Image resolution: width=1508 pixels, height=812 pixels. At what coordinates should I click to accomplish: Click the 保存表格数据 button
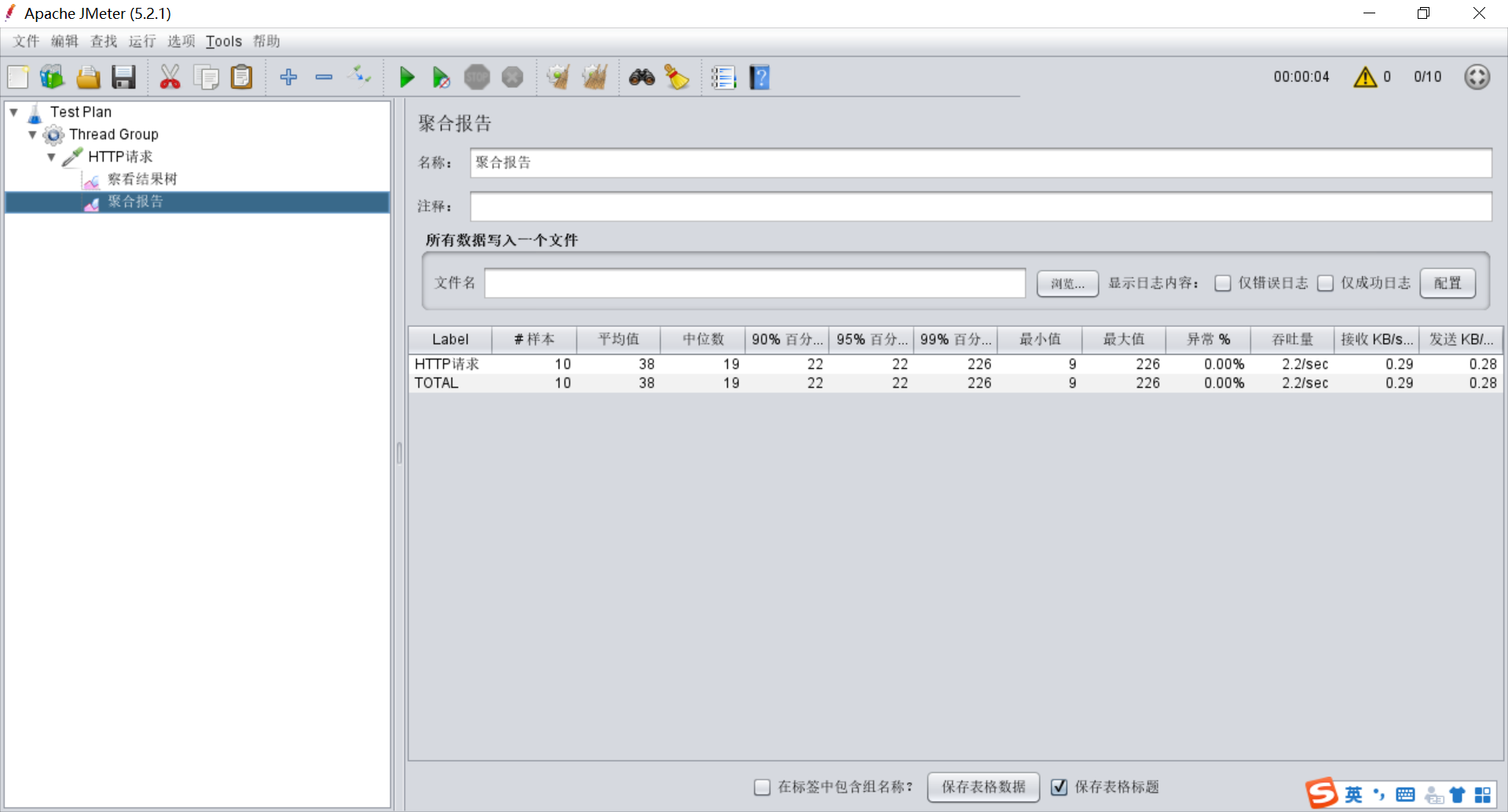coord(983,787)
